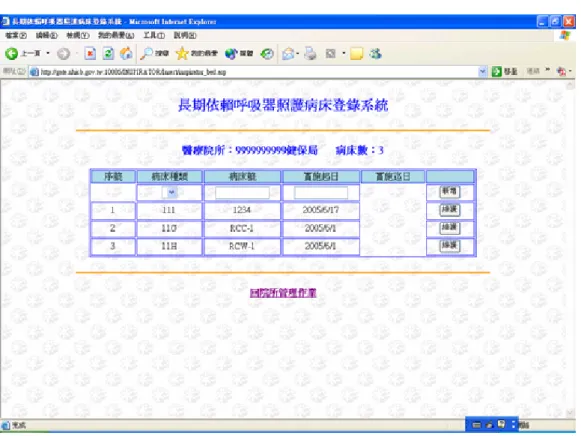581x436 pixels.
Task: Click the Edit page toolbar icon
Action: [x=331, y=54]
